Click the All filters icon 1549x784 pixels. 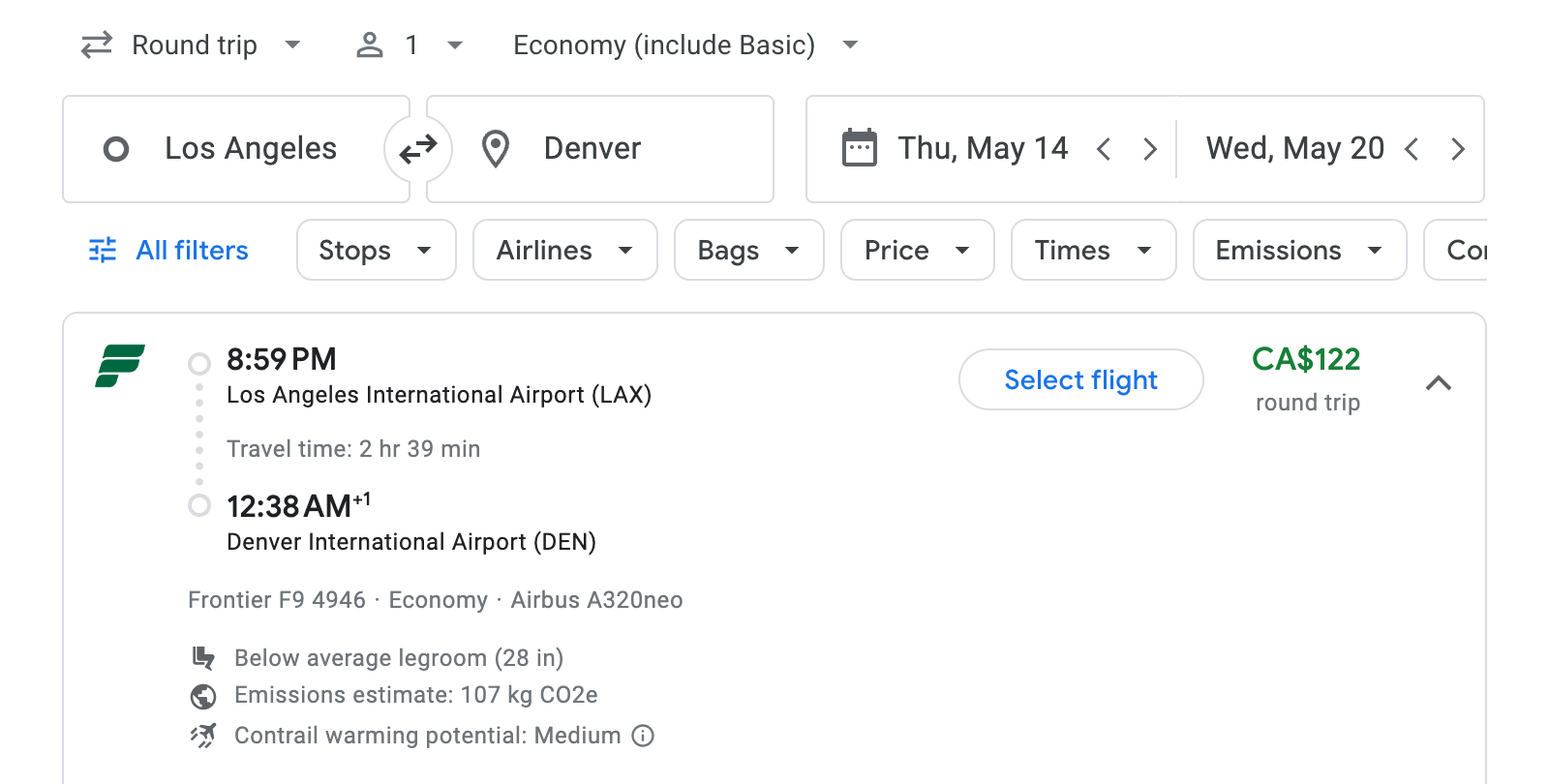103,250
